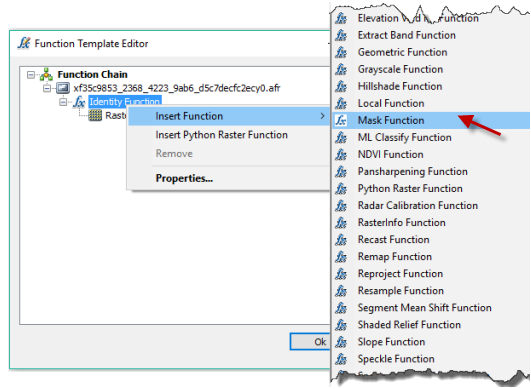531x389 pixels.
Task: Click the fx icon beside Identity Function node
Action: click(79, 102)
